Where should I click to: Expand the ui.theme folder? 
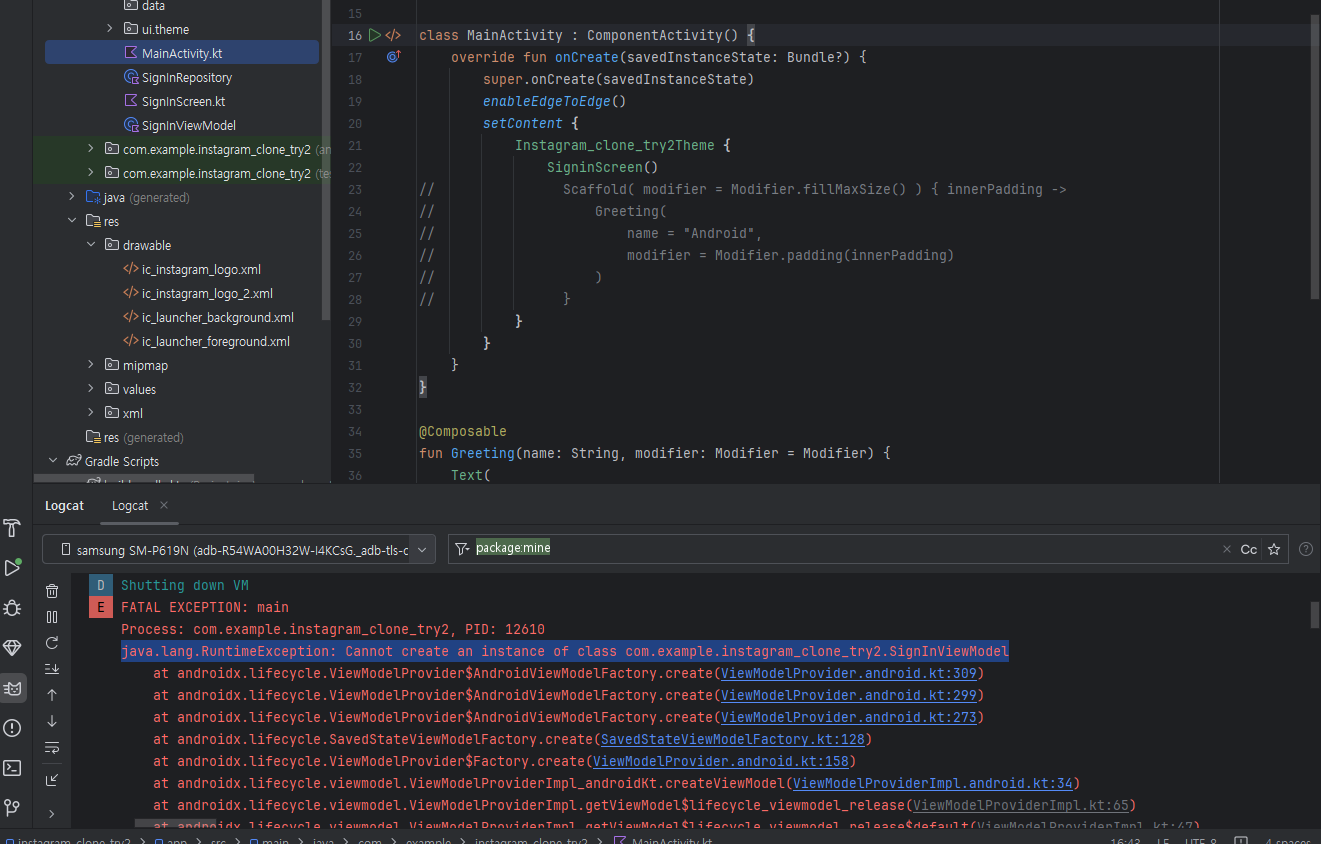(110, 29)
